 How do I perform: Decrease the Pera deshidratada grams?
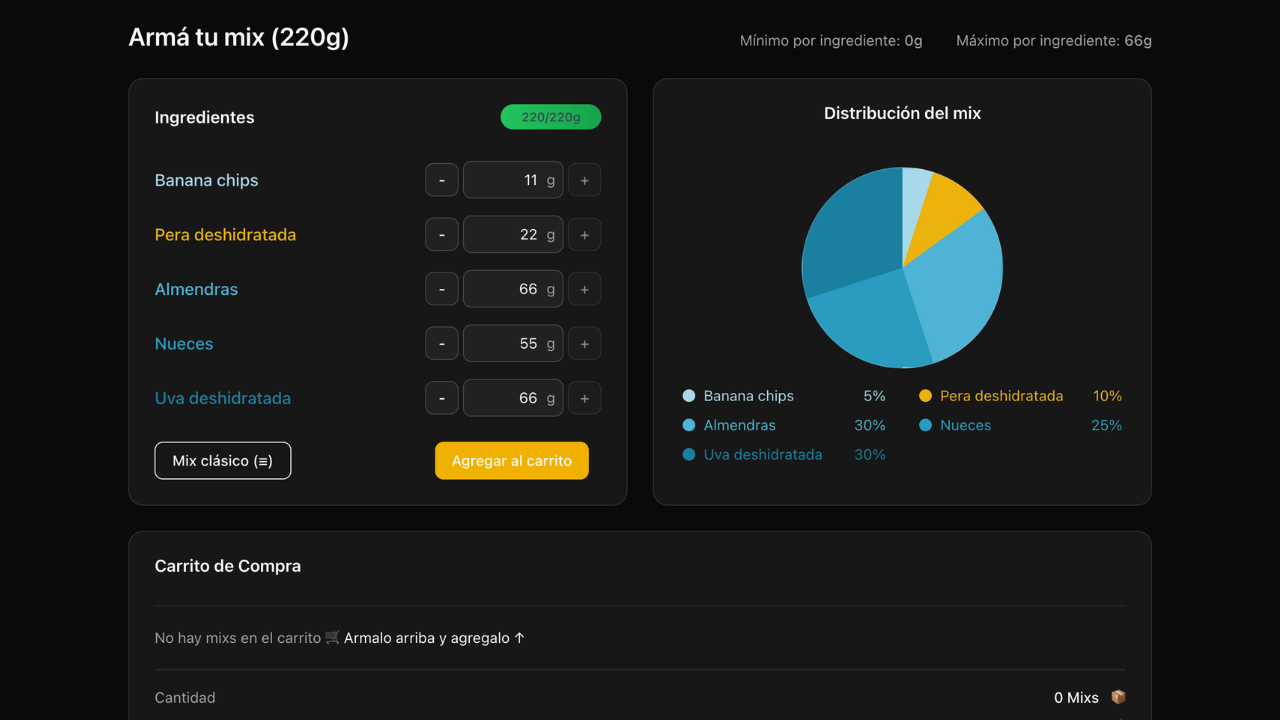click(441, 234)
